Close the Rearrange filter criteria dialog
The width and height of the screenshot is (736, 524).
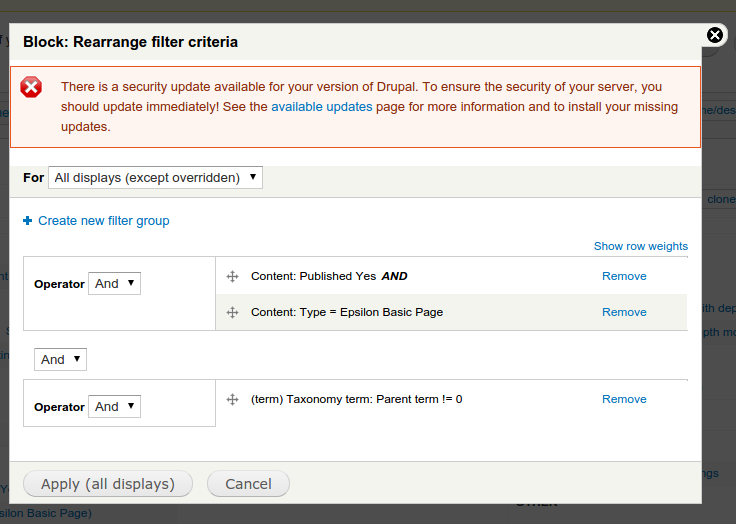[x=714, y=35]
